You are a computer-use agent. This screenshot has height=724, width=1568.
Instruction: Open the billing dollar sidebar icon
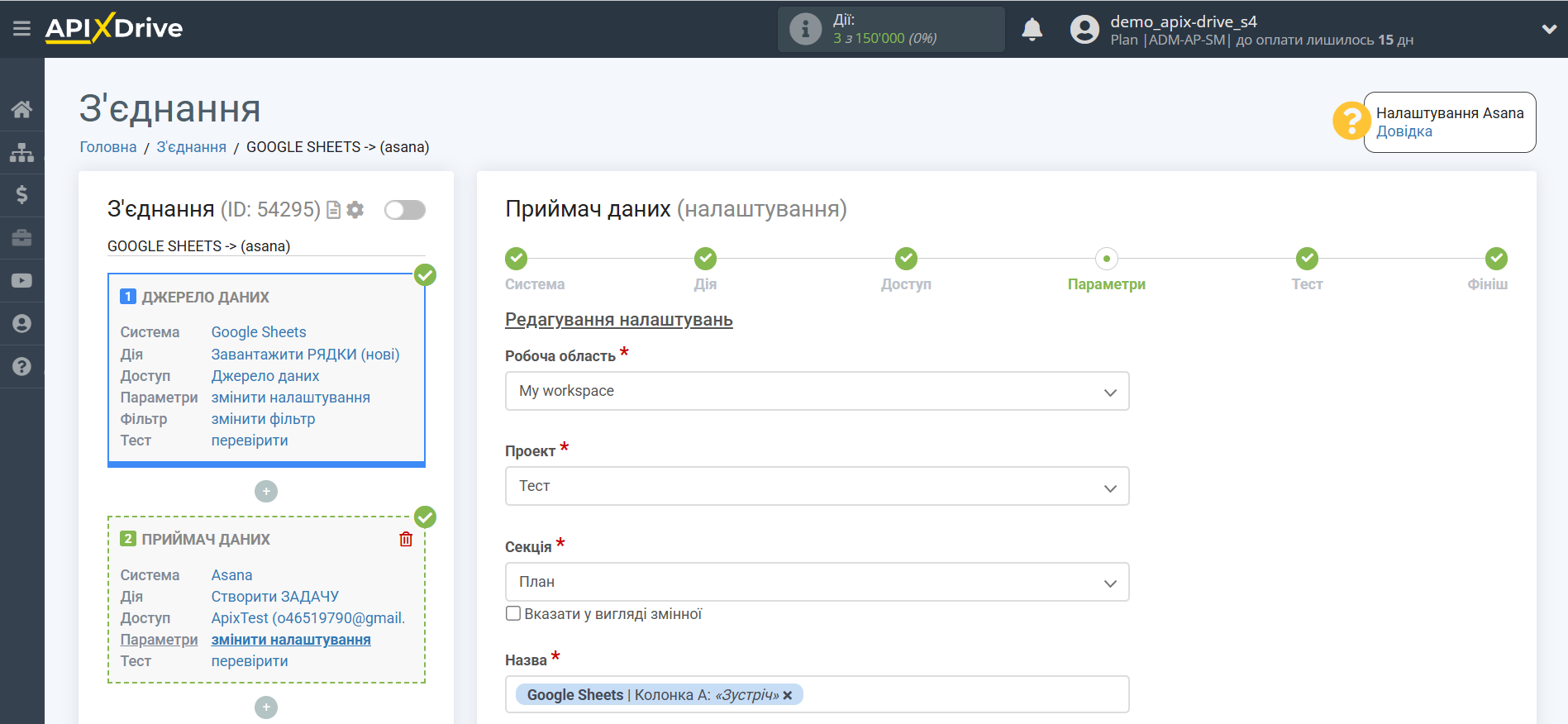point(22,195)
